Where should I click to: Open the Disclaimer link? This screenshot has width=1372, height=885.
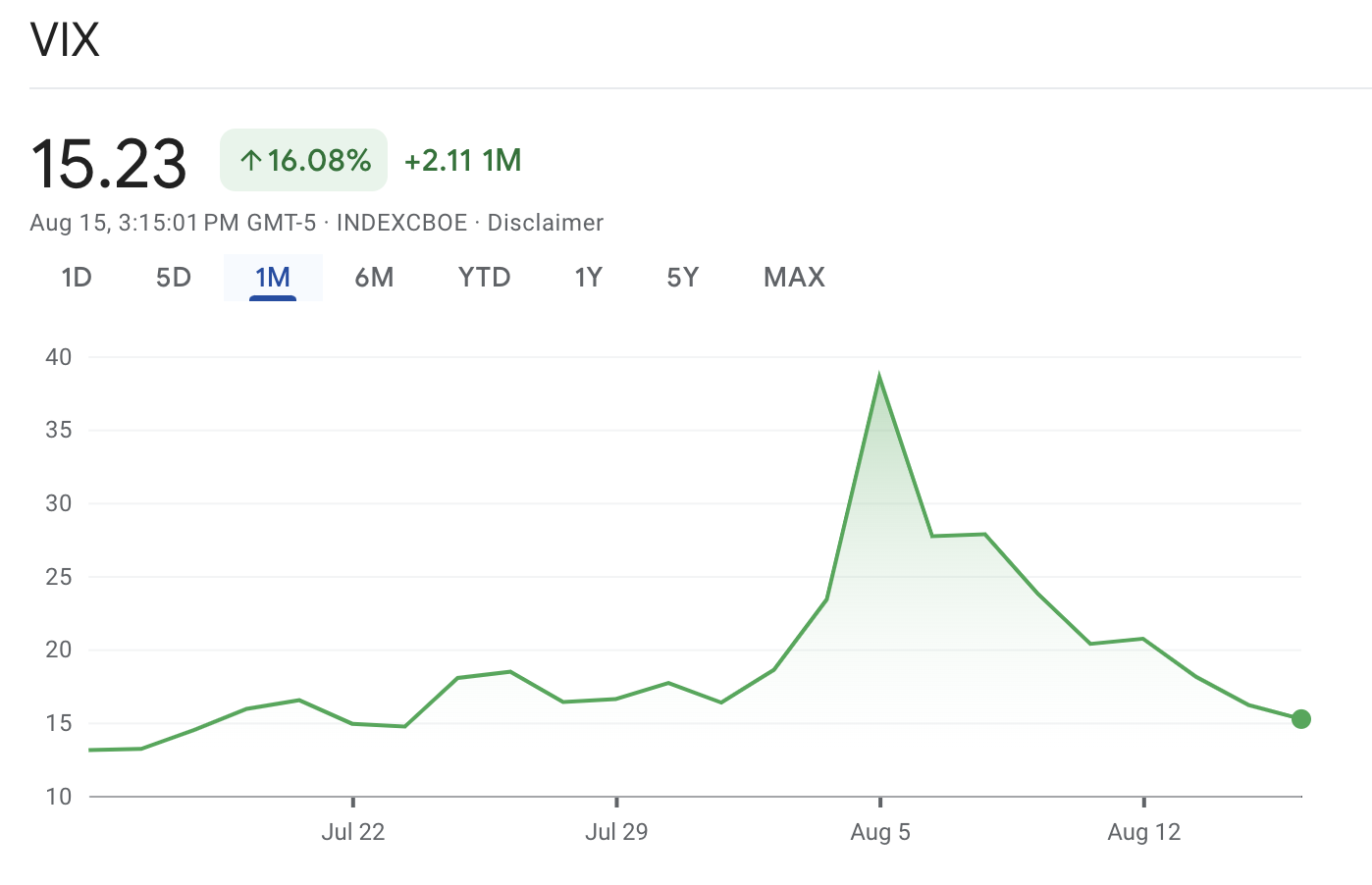coord(545,223)
